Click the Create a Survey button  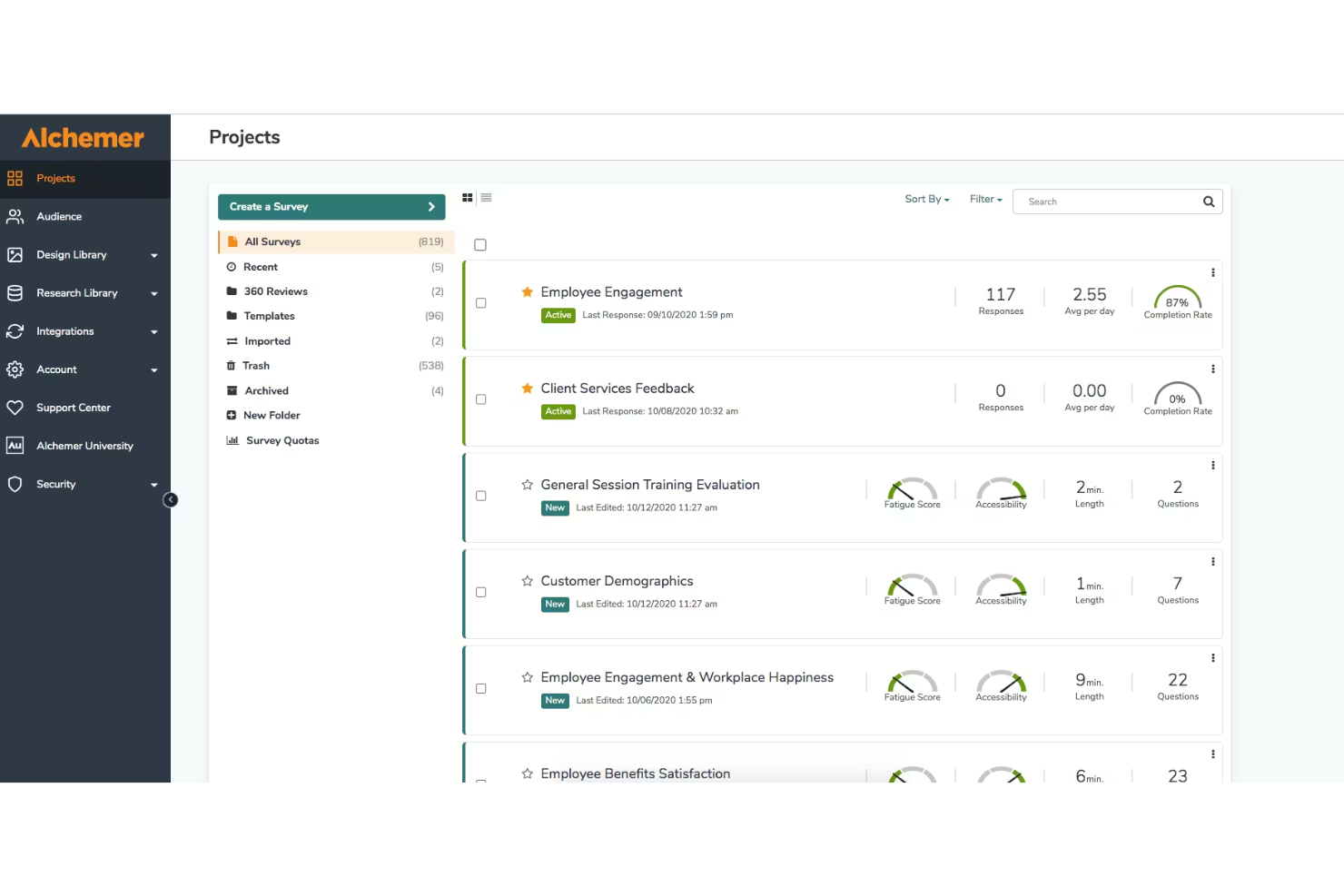[x=331, y=206]
